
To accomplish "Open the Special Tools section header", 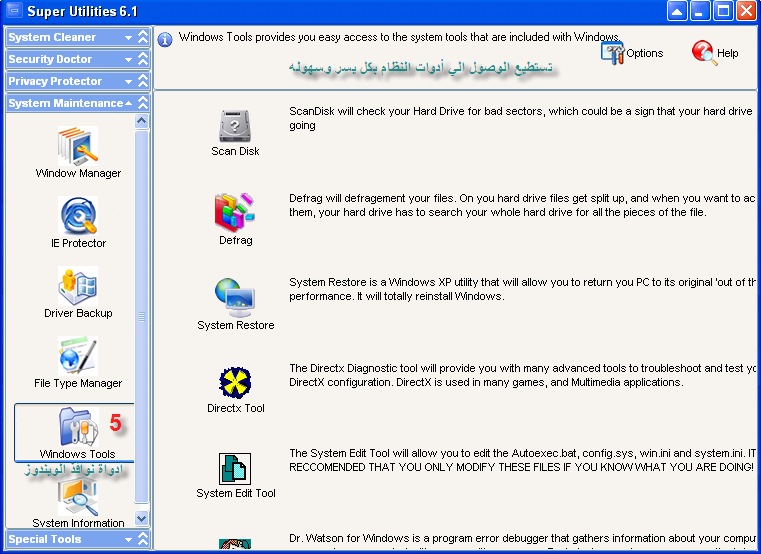I will click(x=78, y=539).
